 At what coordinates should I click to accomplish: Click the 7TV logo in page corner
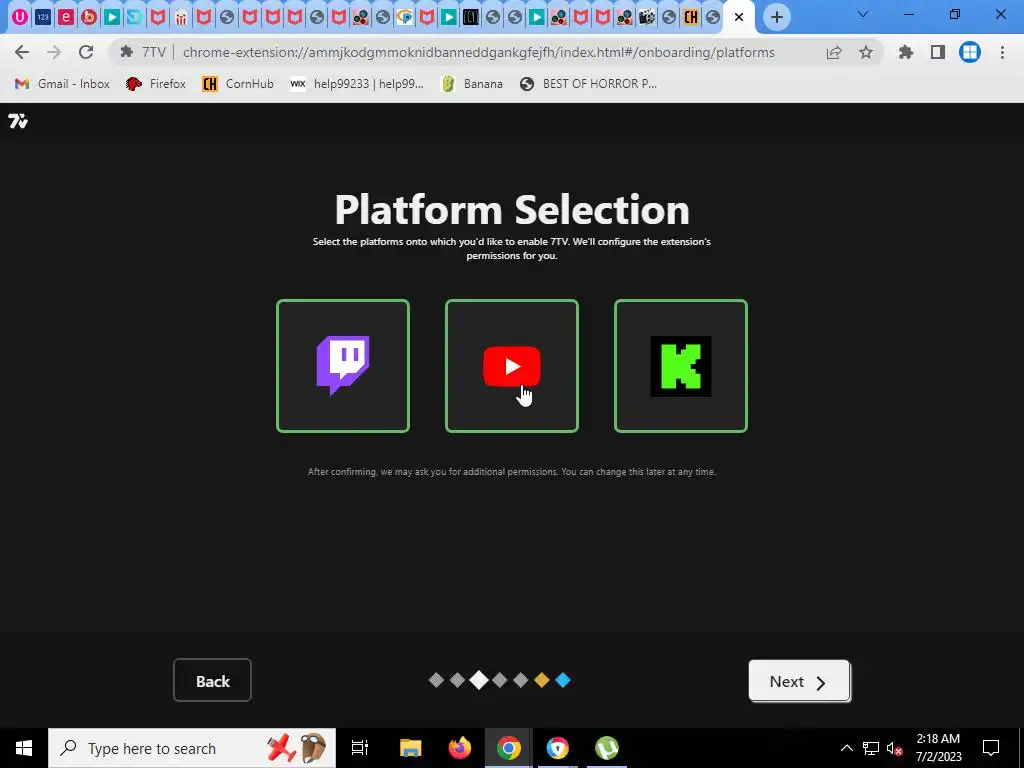[18, 121]
